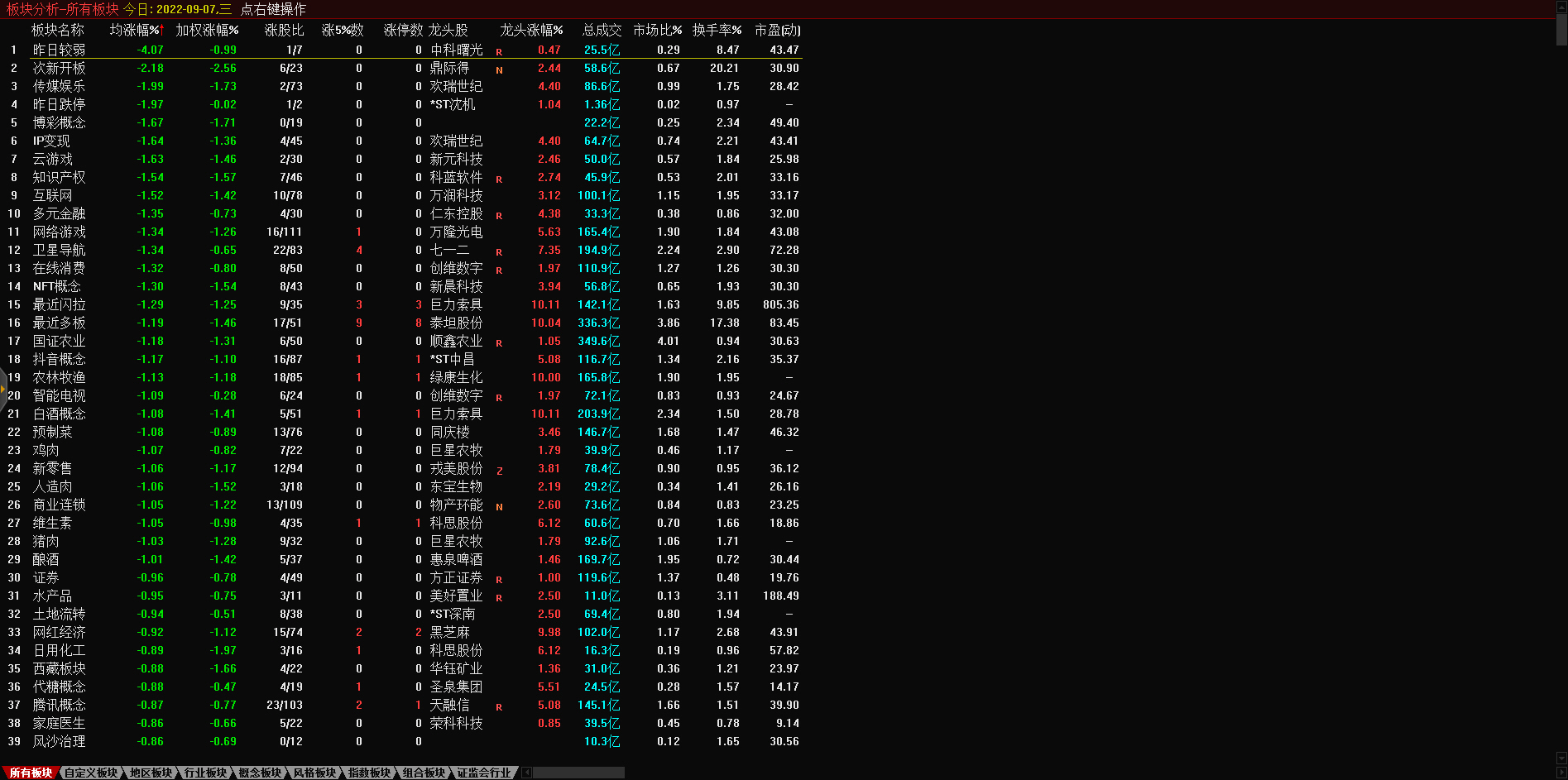Open the 自定义板块 tab
This screenshot has height=780, width=1568.
(x=91, y=773)
